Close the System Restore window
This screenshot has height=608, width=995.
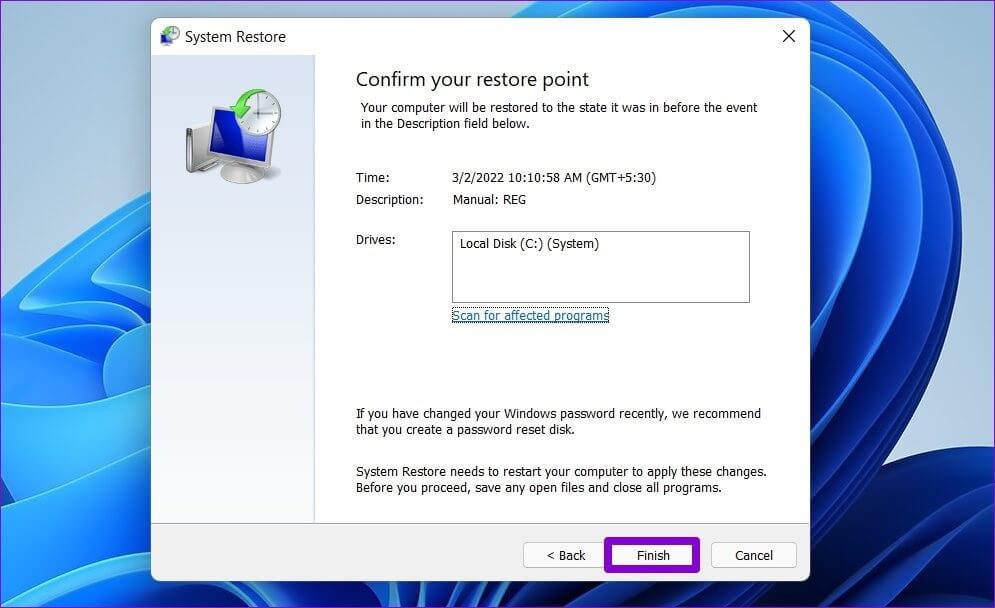point(789,36)
